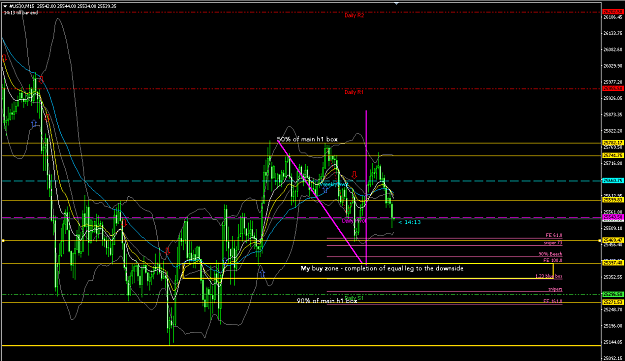Select the 'Daily R2' pivot label

coord(354,15)
